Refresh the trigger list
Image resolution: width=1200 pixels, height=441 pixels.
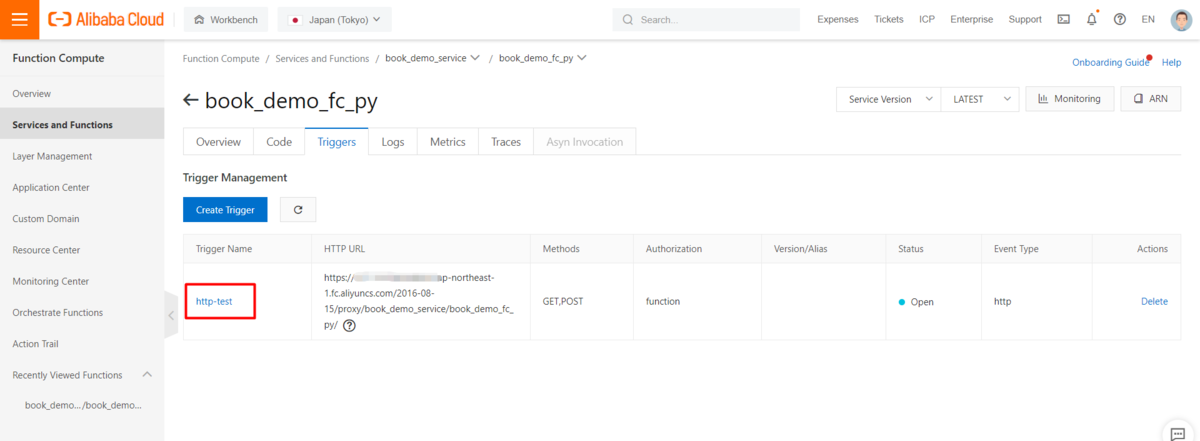(298, 210)
